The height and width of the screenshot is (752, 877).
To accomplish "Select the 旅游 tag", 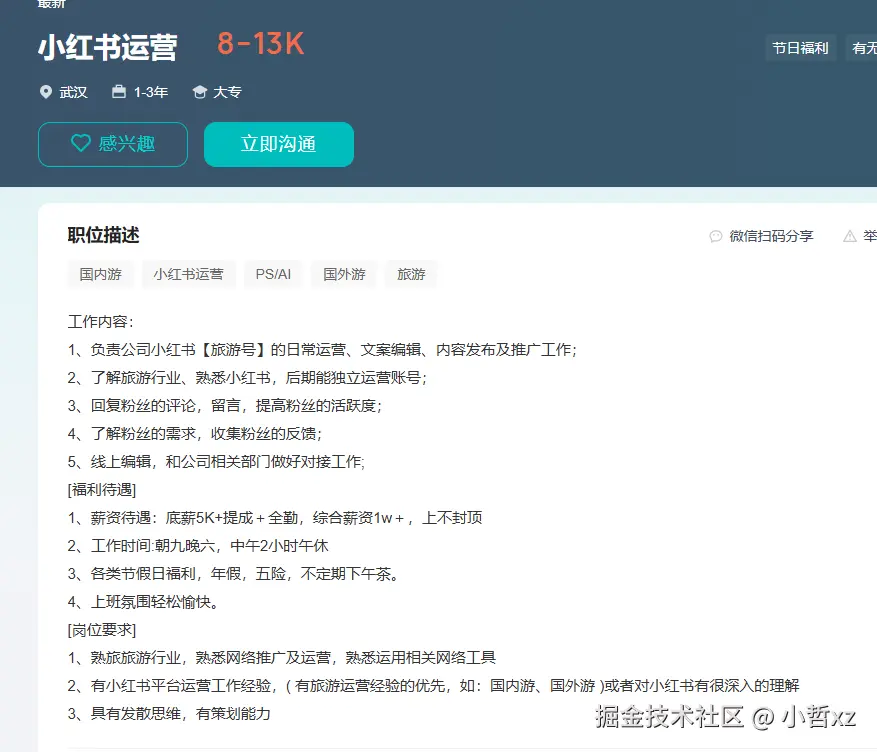I will pos(411,274).
